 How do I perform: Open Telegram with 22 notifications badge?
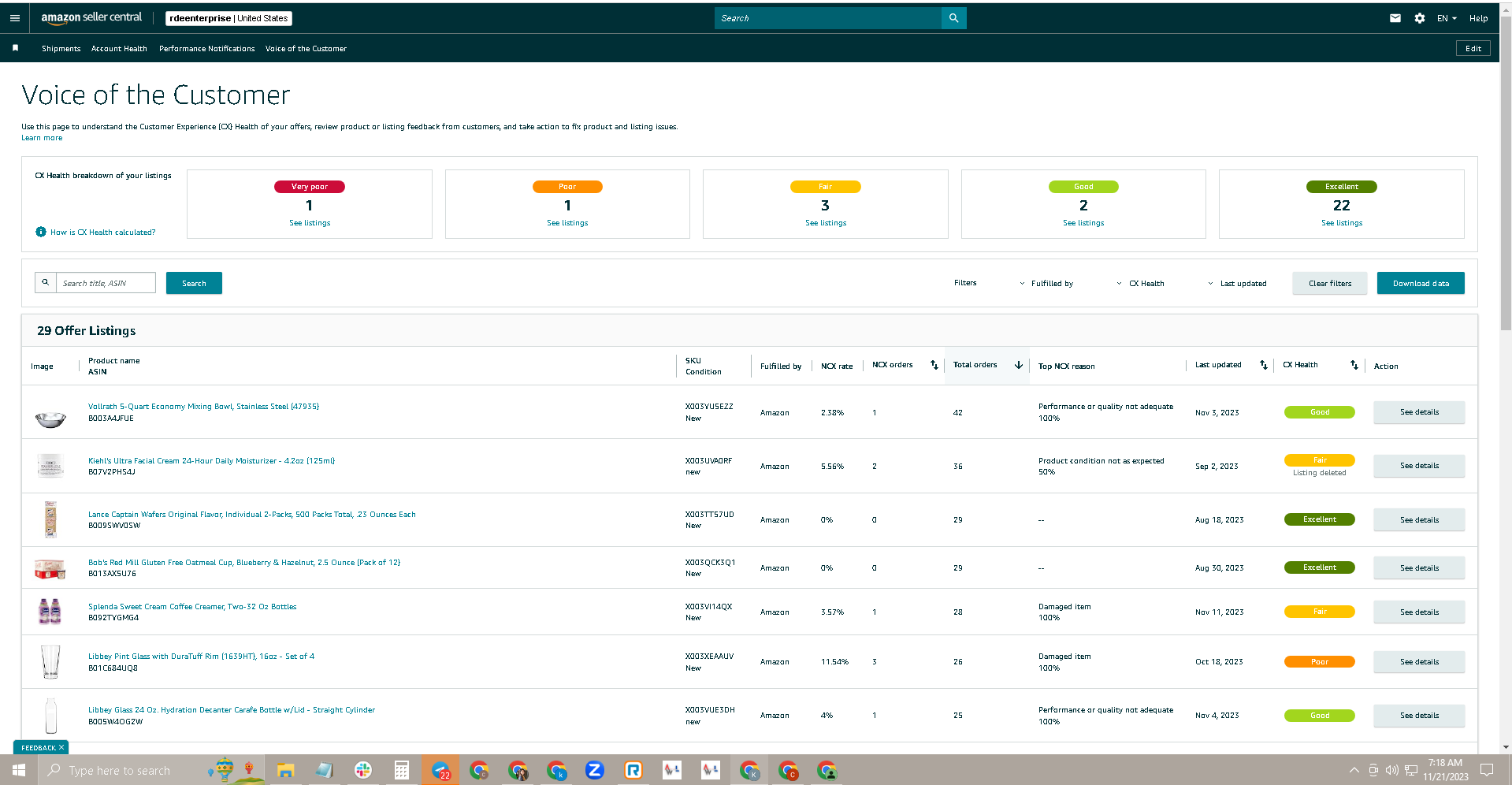pos(440,770)
